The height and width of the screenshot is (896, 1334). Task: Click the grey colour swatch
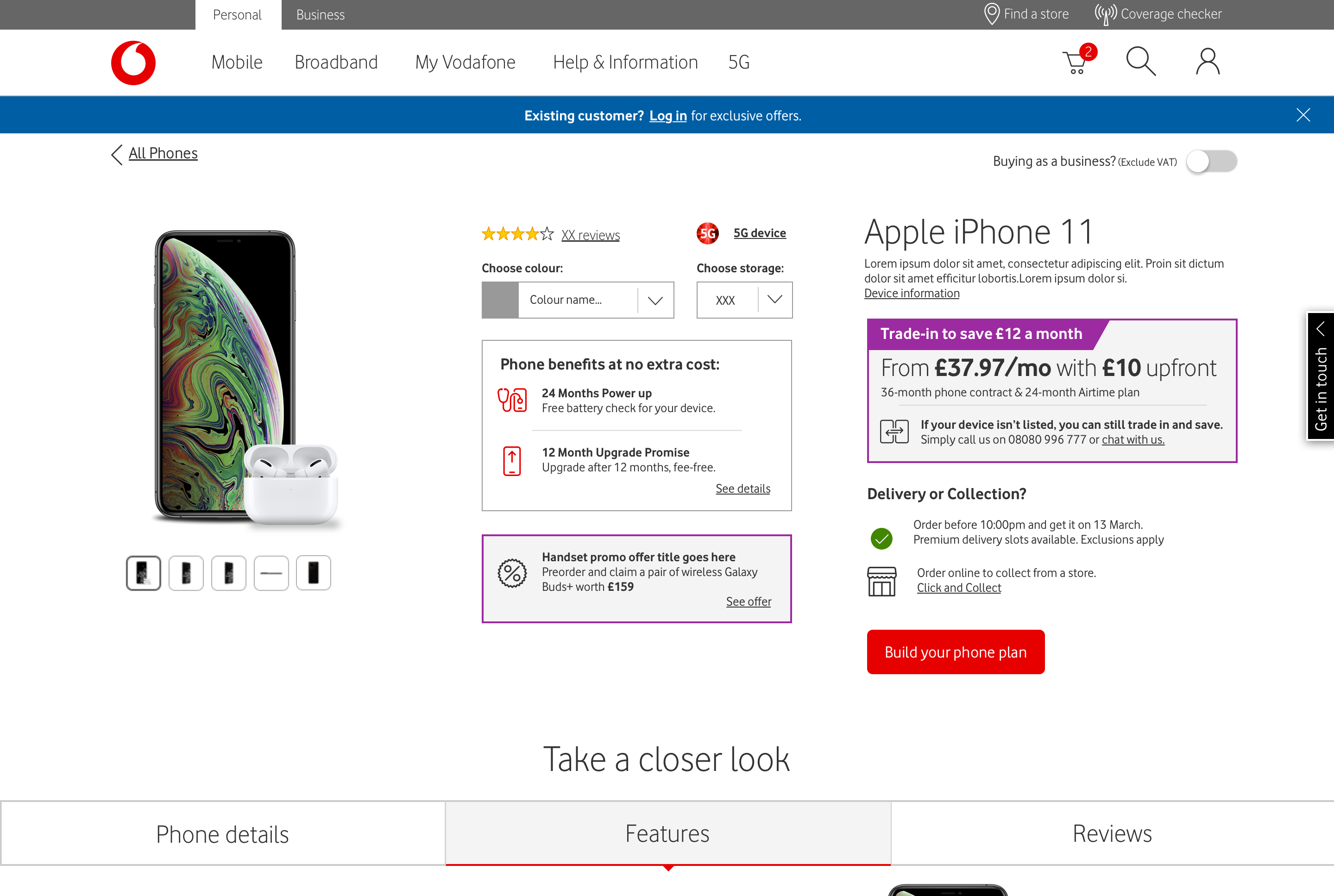click(499, 300)
